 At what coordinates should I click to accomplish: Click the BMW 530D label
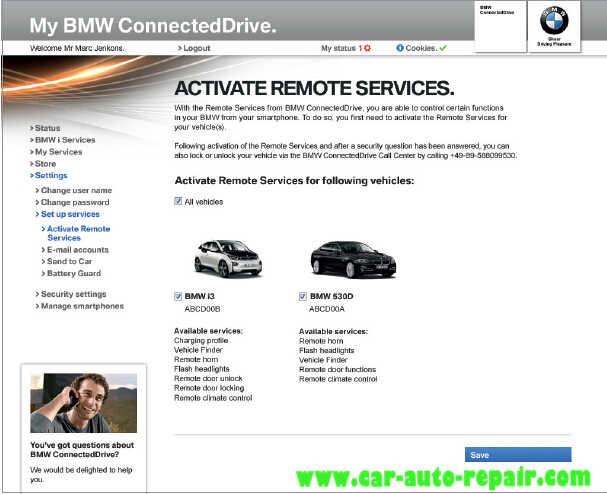[331, 296]
